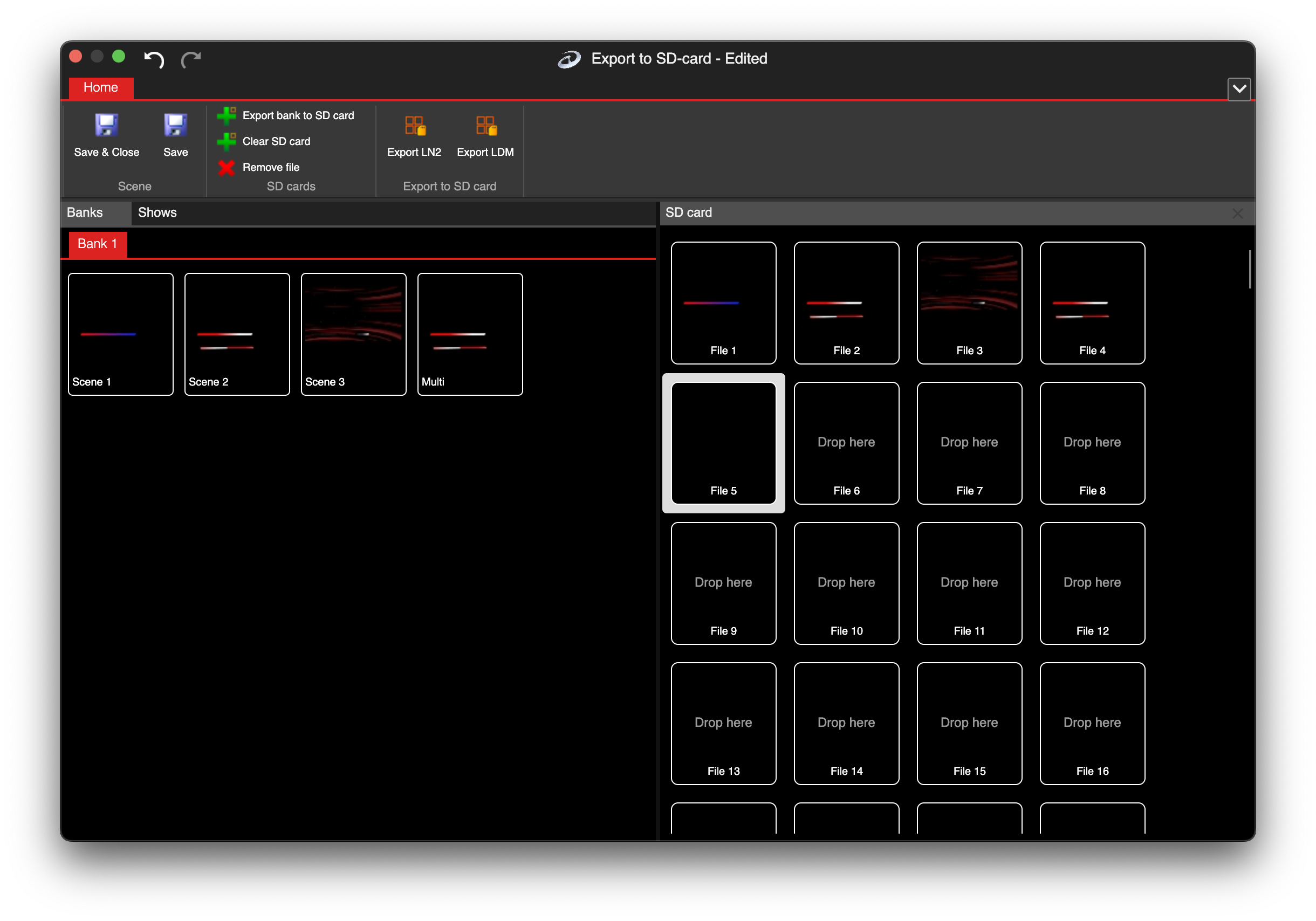Select the empty File 8 slot

tap(1093, 443)
